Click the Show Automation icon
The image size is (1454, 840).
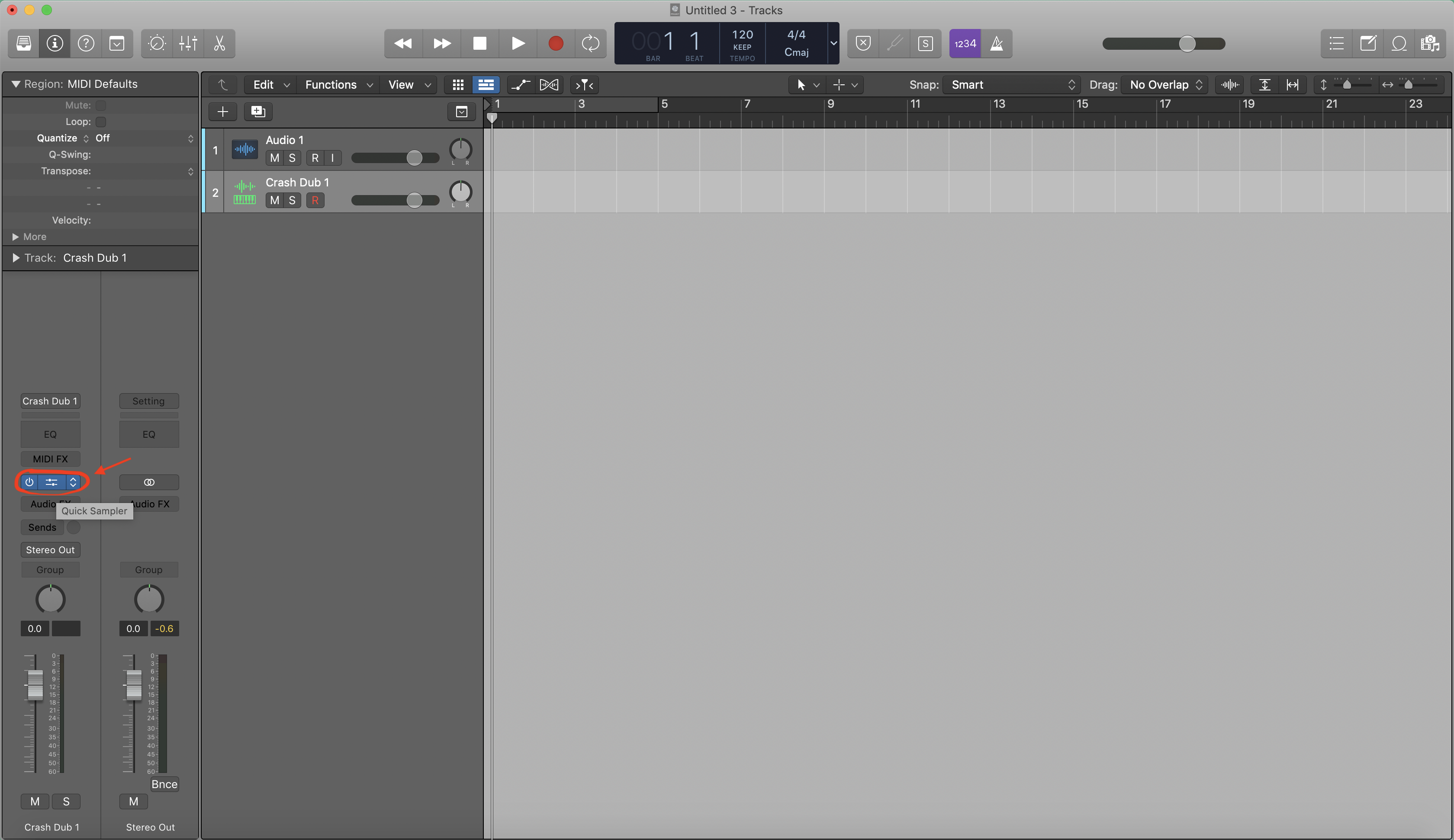click(520, 85)
